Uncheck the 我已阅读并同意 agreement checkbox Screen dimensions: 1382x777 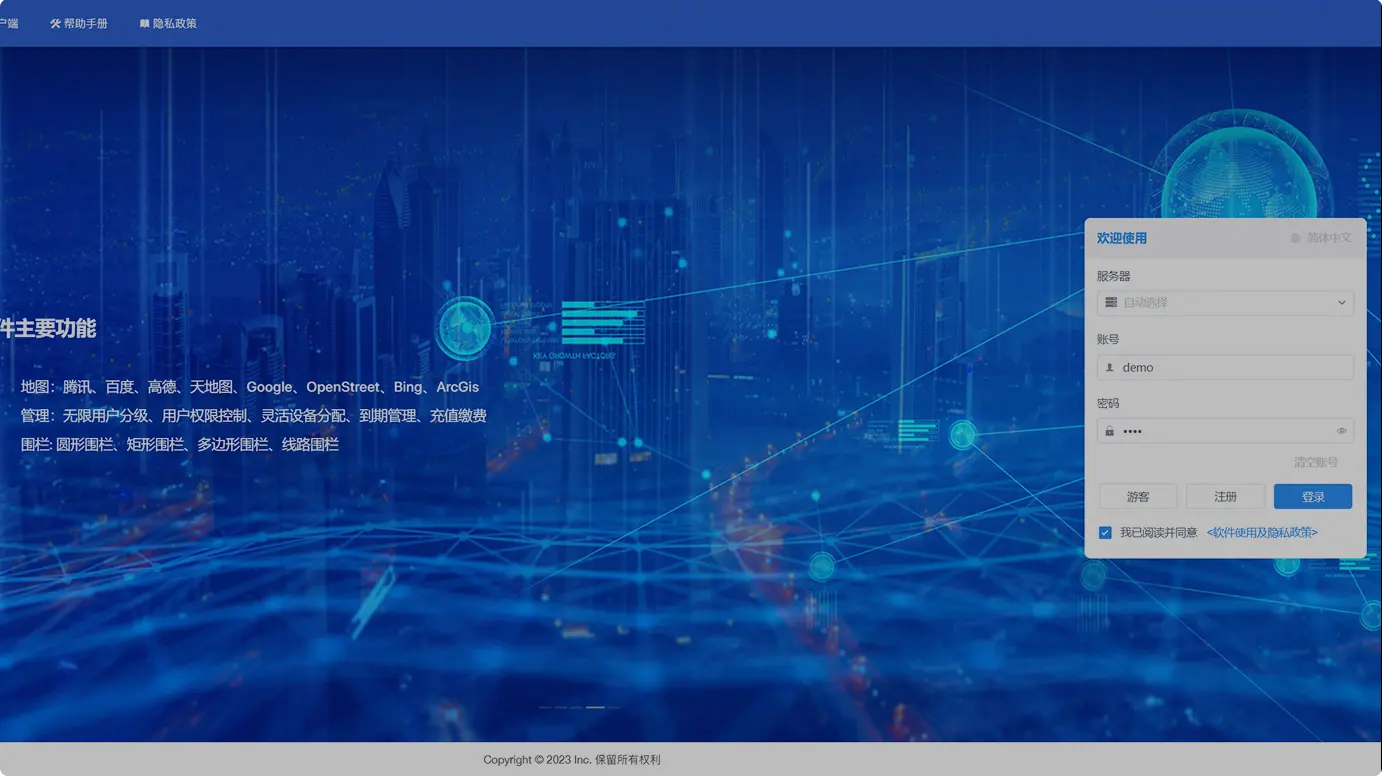(x=1105, y=532)
